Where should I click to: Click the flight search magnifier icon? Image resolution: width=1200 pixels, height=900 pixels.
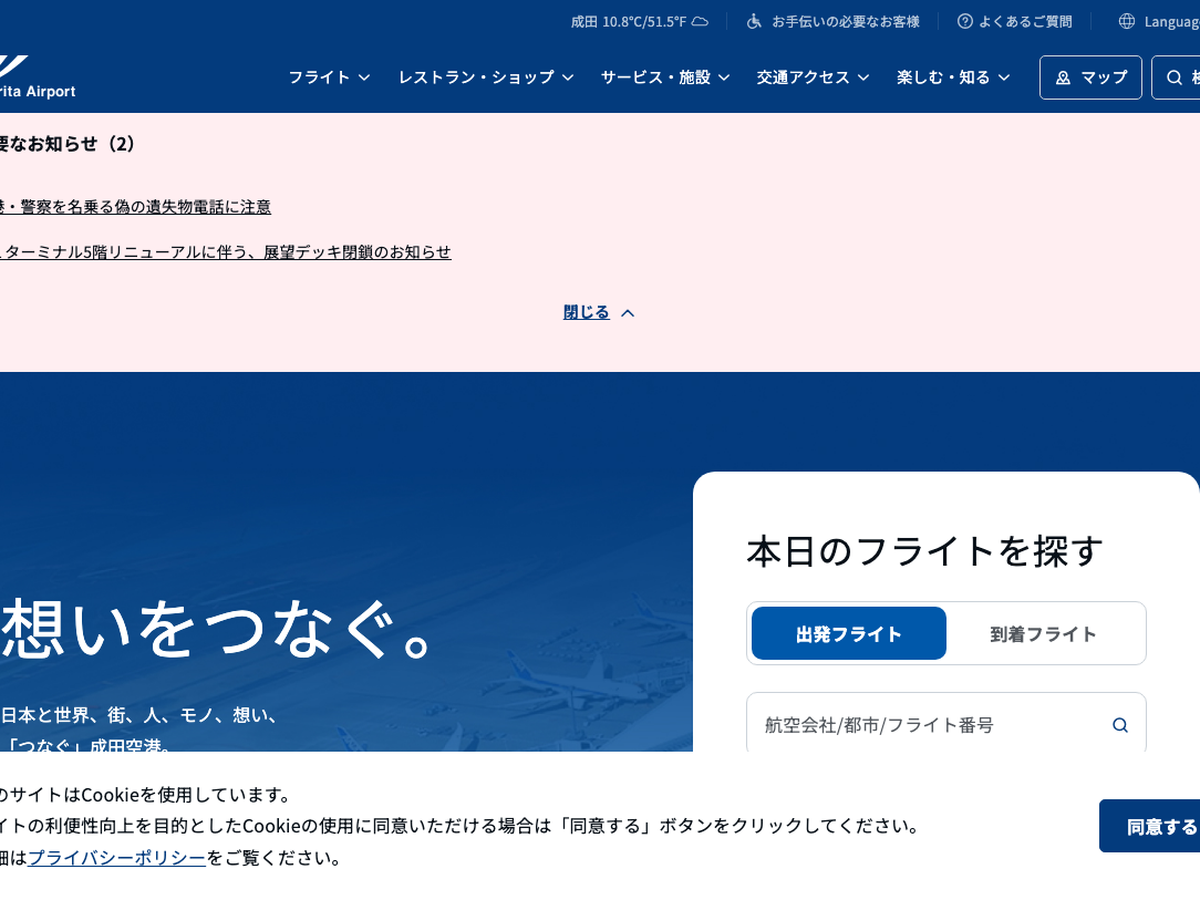[x=1120, y=725]
